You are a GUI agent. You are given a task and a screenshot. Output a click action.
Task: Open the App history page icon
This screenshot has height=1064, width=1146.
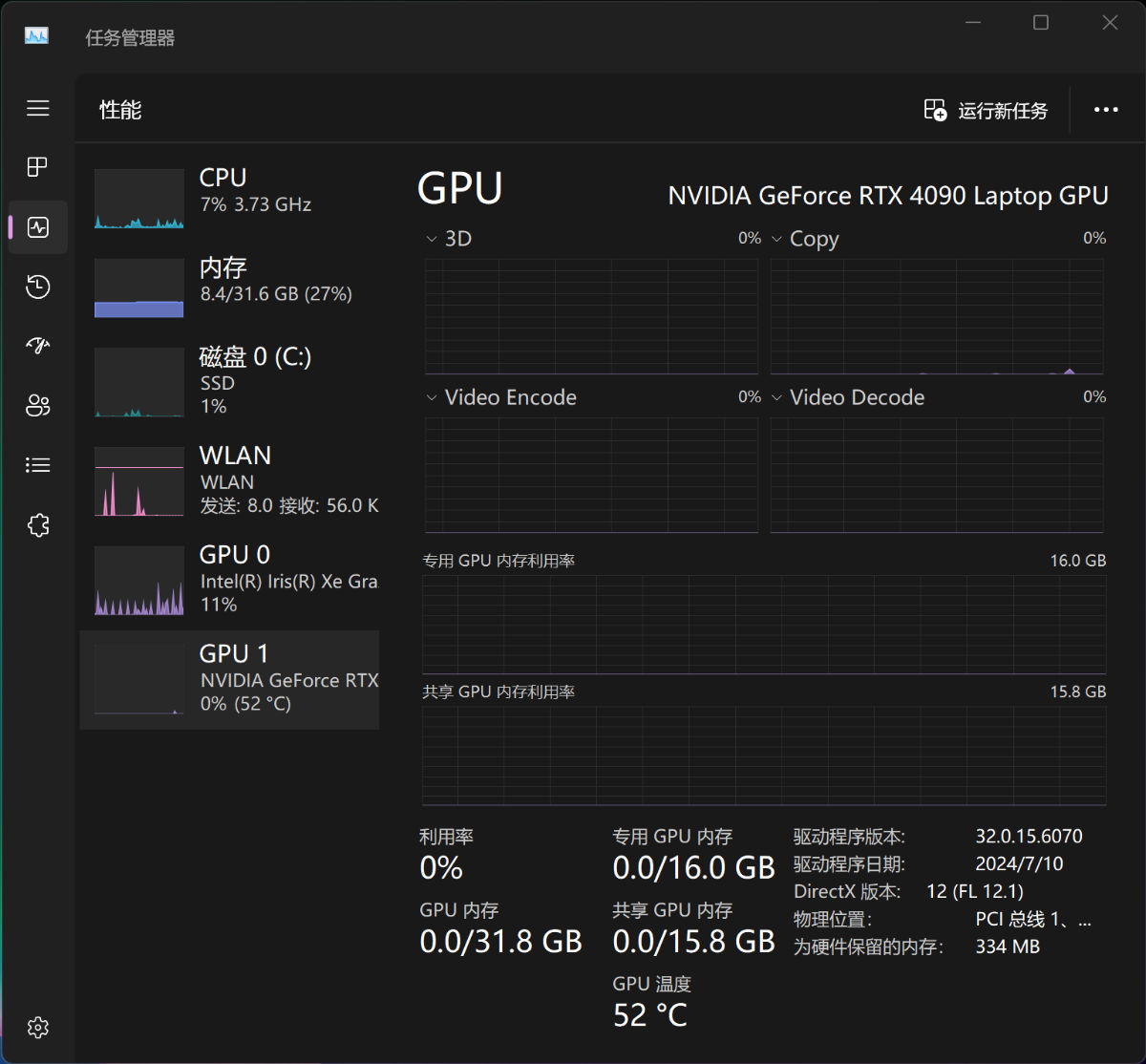pos(38,287)
